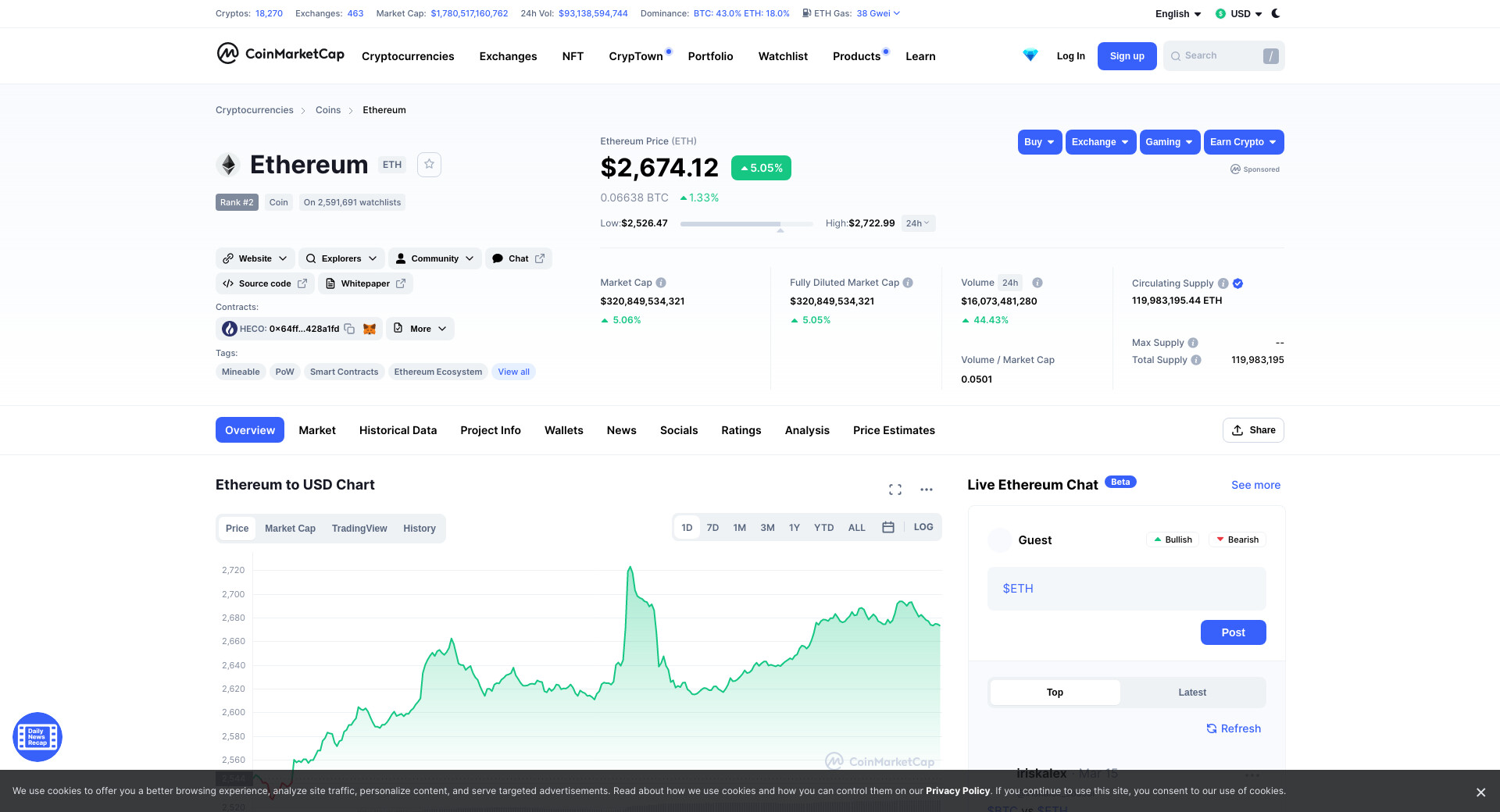This screenshot has width=1500, height=812.
Task: Click the MetaMask fox icon
Action: coord(370,329)
